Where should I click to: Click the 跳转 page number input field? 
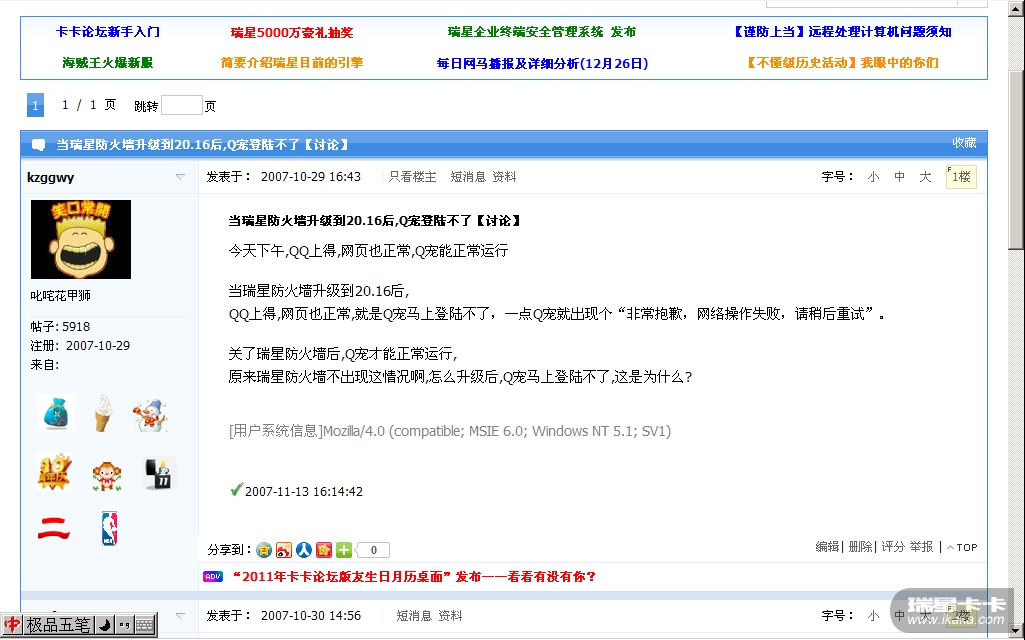point(182,105)
